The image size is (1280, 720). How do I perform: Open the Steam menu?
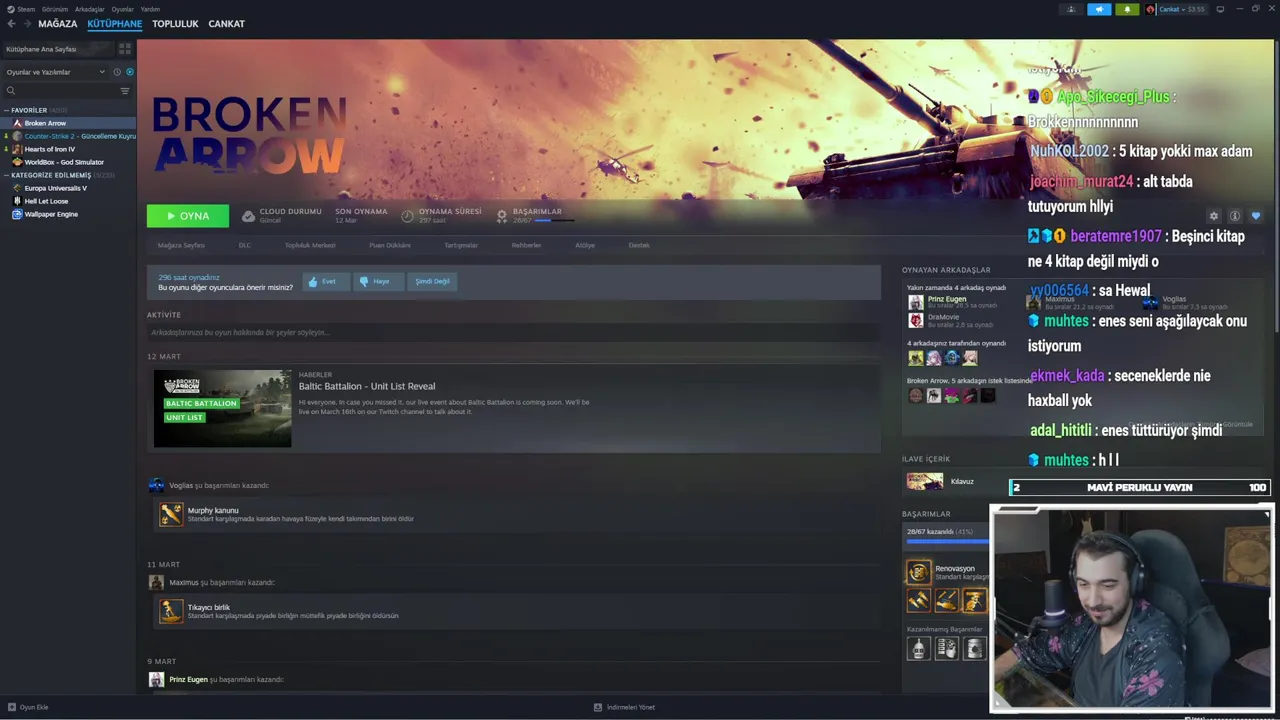(x=22, y=9)
